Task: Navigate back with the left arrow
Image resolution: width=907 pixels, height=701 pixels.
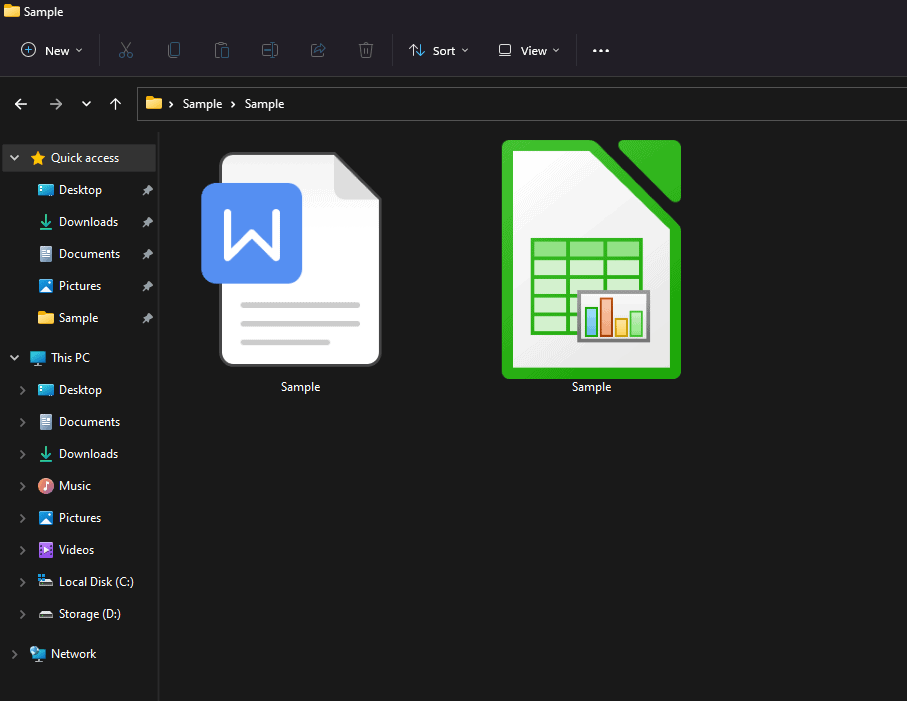Action: tap(21, 104)
